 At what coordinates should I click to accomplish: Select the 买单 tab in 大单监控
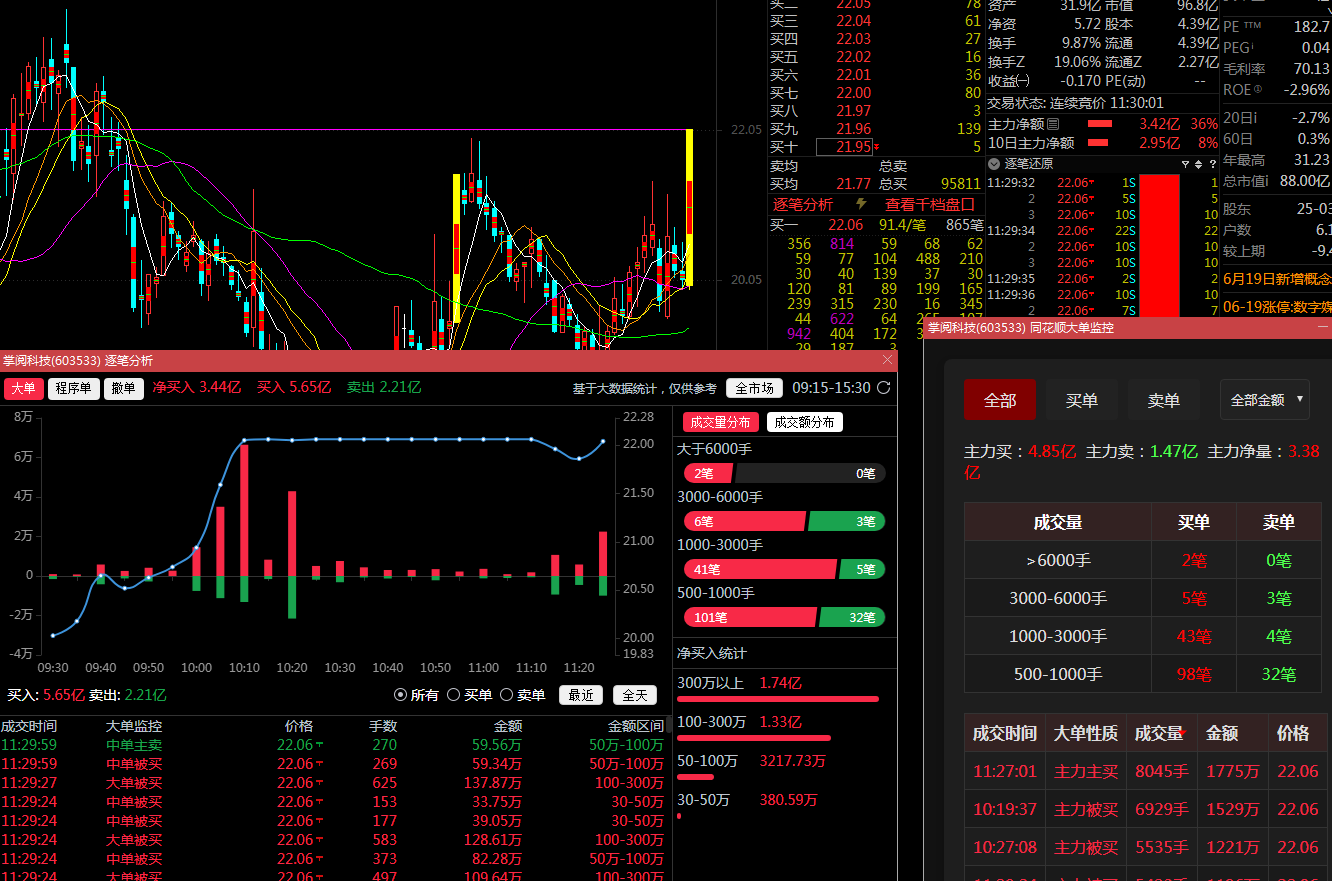point(1081,400)
